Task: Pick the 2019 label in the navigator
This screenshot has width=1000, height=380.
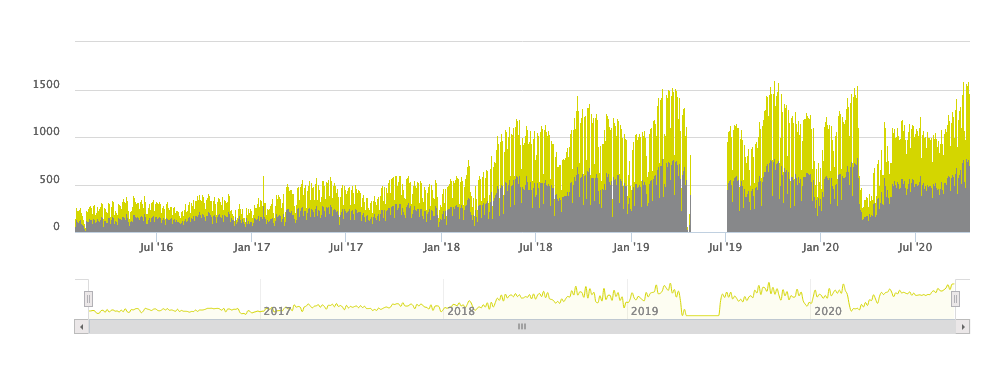Action: click(x=644, y=312)
